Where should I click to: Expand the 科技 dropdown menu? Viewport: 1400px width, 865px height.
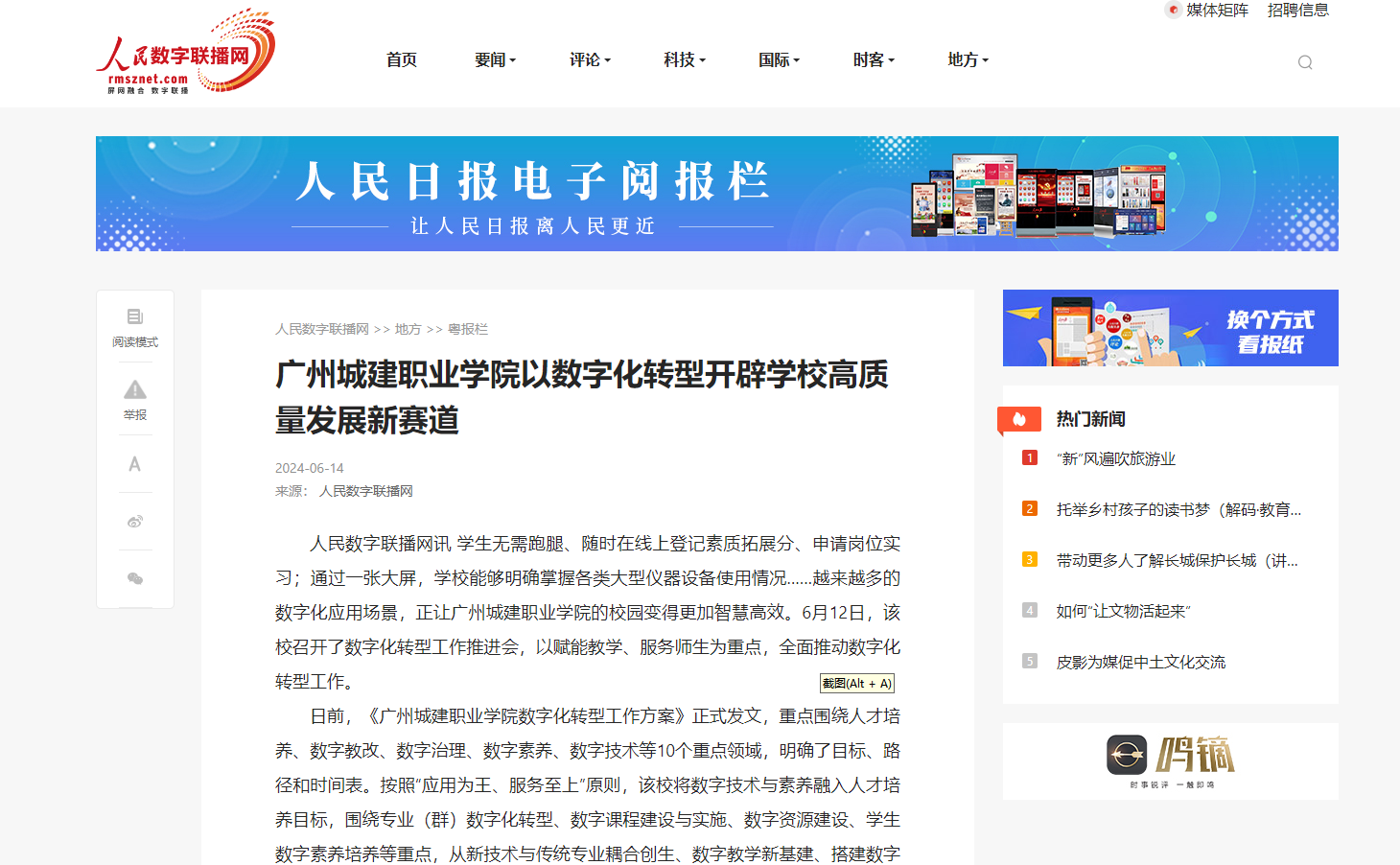click(x=684, y=60)
